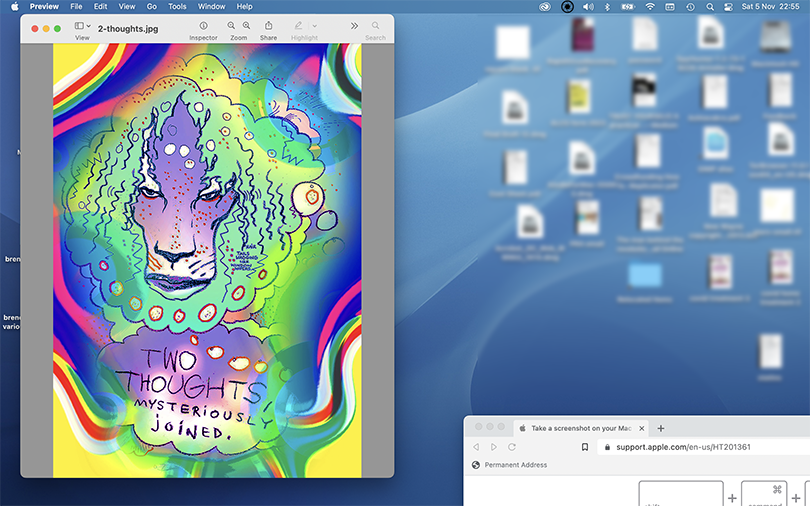The image size is (810, 506).
Task: Click the Creative Cloud menu bar icon
Action: [x=545, y=7]
